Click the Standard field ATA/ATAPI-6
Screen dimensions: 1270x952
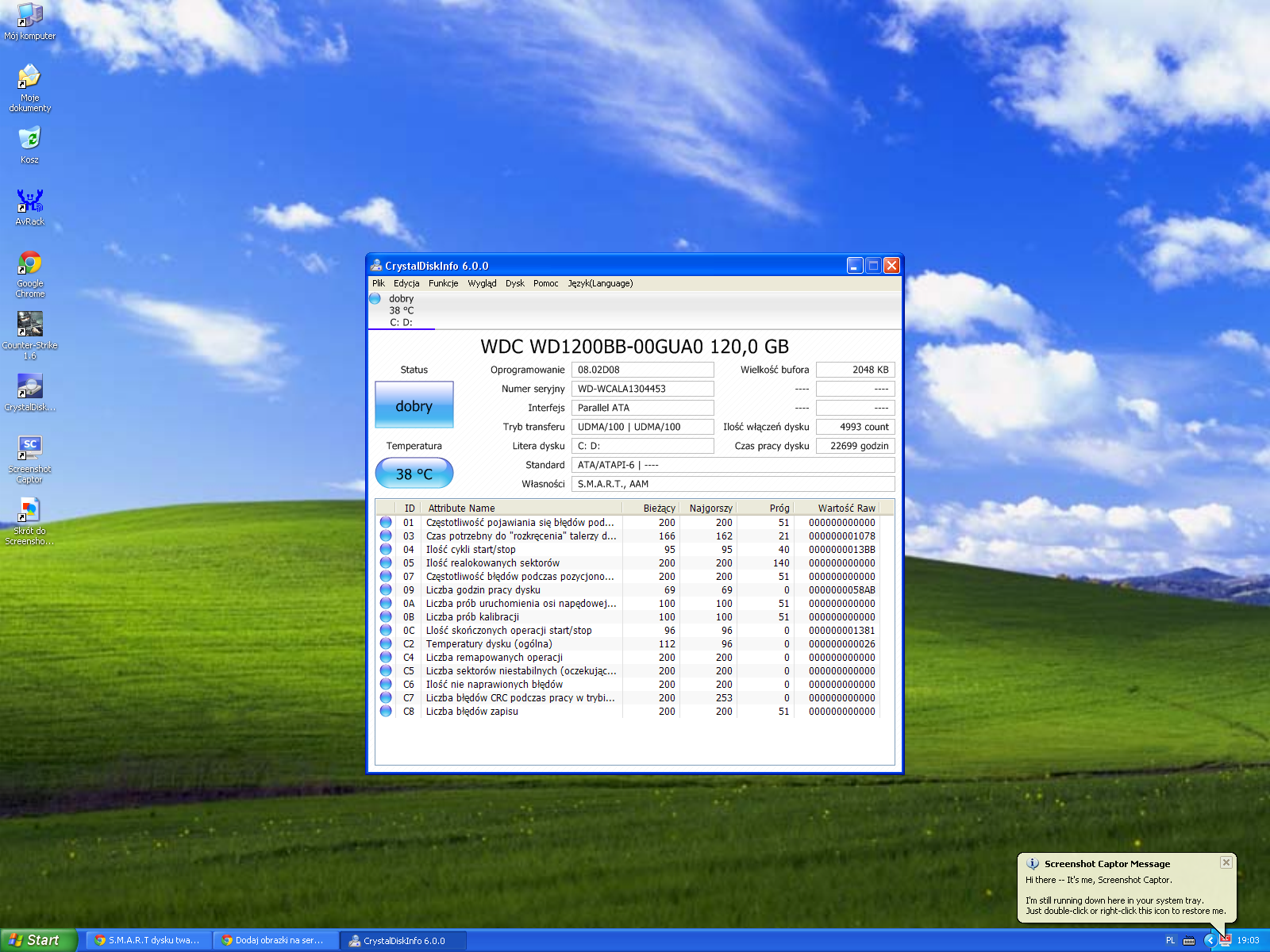(733, 465)
